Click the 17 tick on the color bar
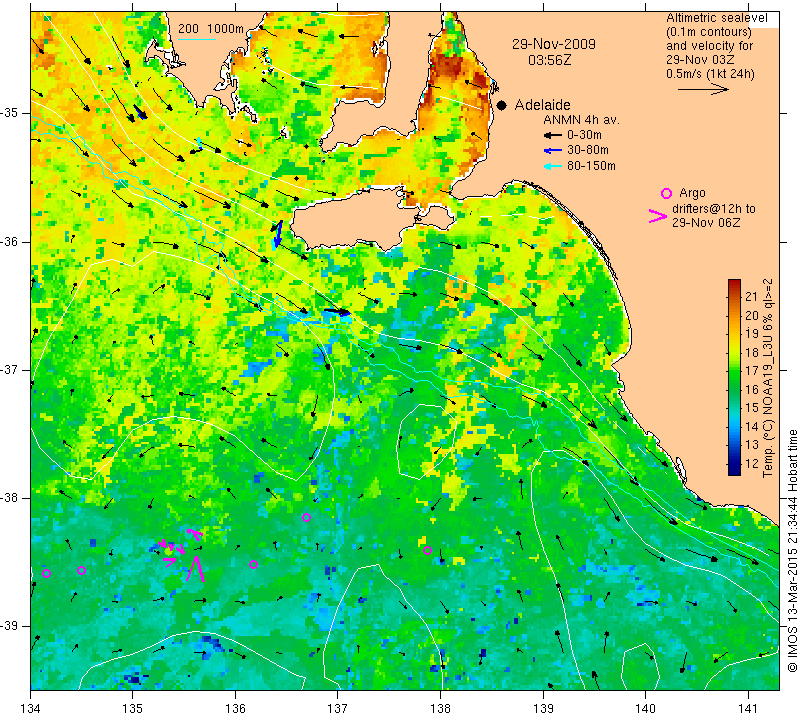The width and height of the screenshot is (800, 720). click(x=752, y=370)
